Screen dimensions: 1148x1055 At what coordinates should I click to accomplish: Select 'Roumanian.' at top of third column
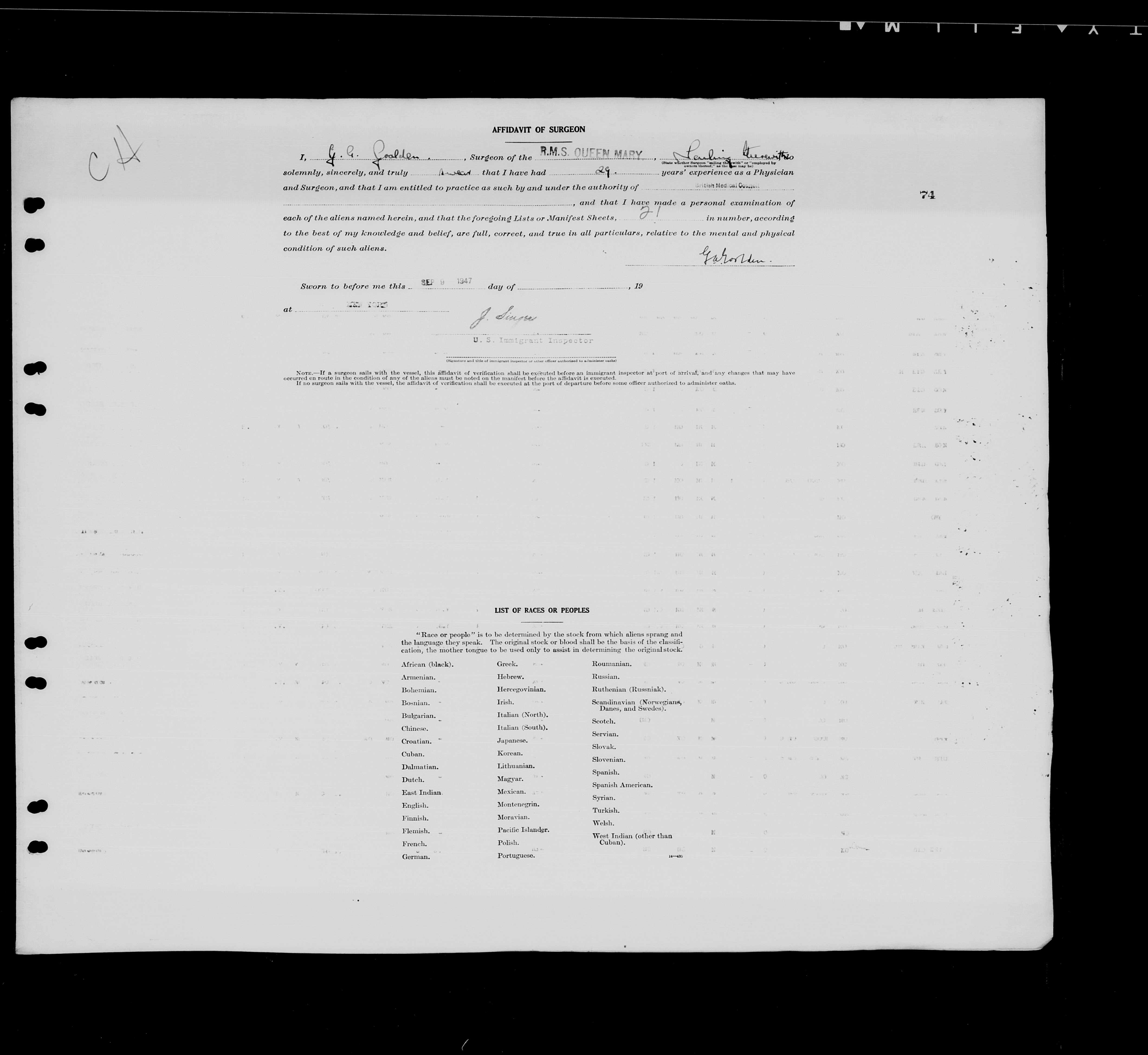point(612,664)
